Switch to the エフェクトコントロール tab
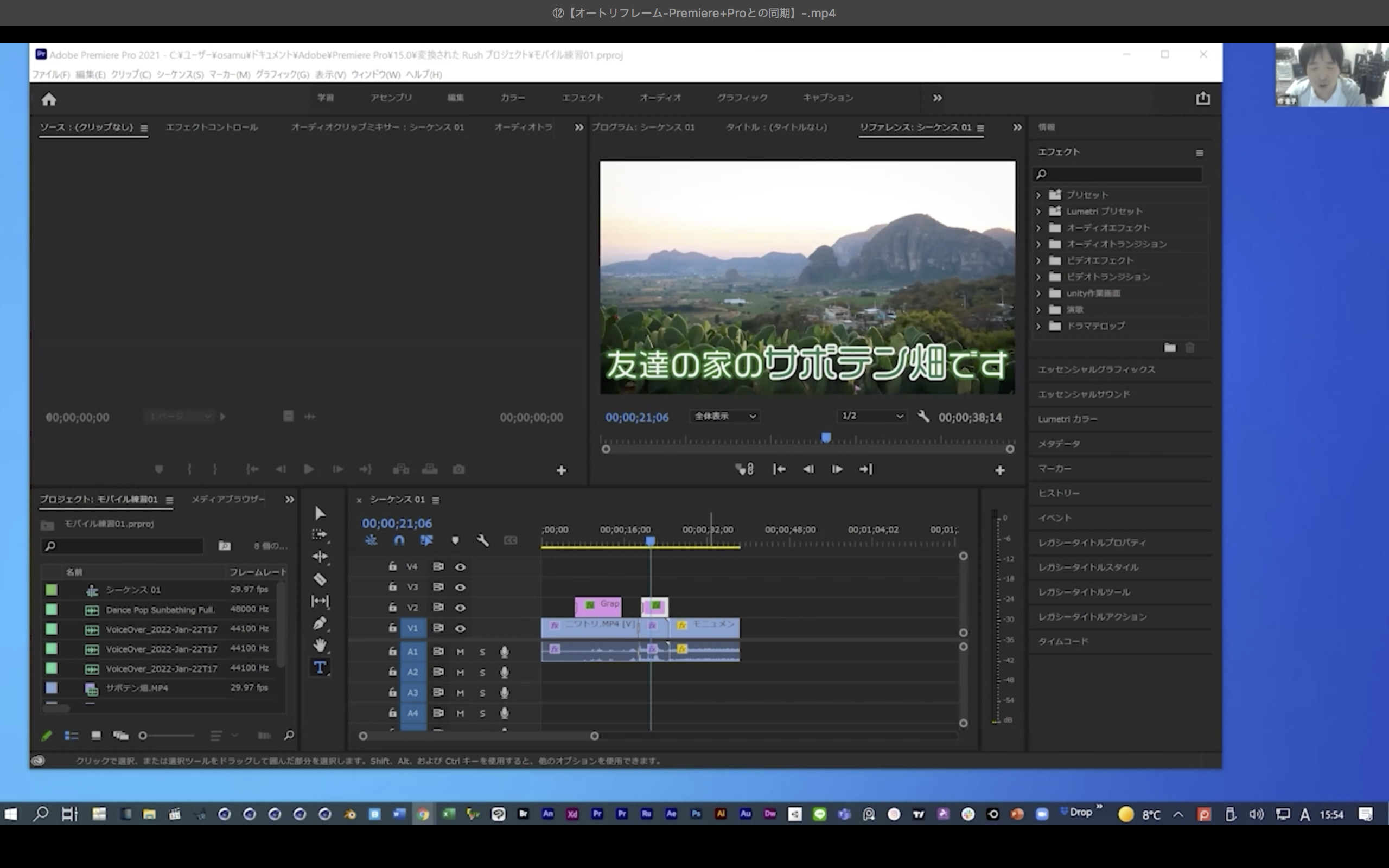Viewport: 1389px width, 868px height. click(212, 127)
